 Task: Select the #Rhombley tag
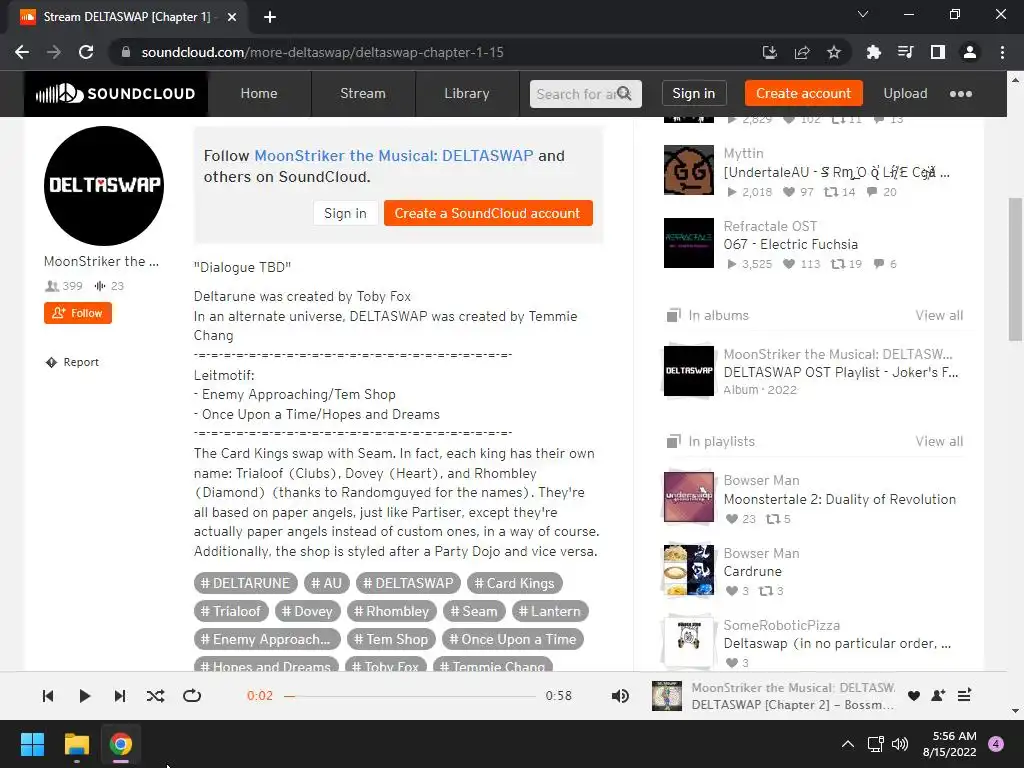coord(391,611)
